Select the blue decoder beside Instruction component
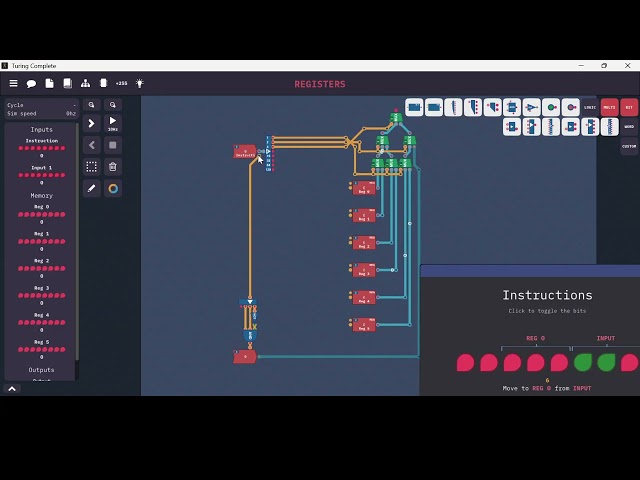The image size is (640, 480). pyautogui.click(x=268, y=153)
